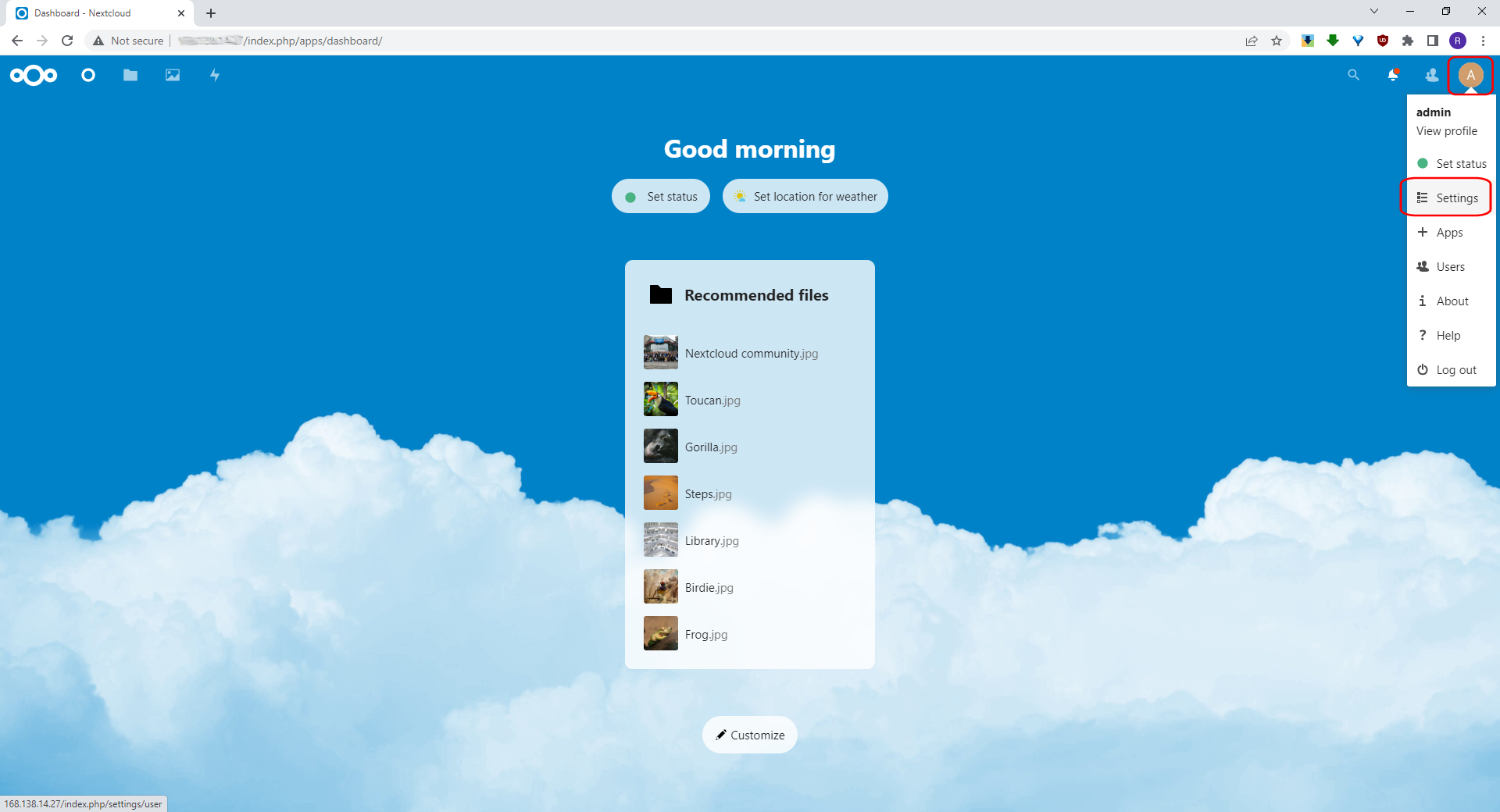Open the Files app icon
This screenshot has width=1500, height=812.
130,75
